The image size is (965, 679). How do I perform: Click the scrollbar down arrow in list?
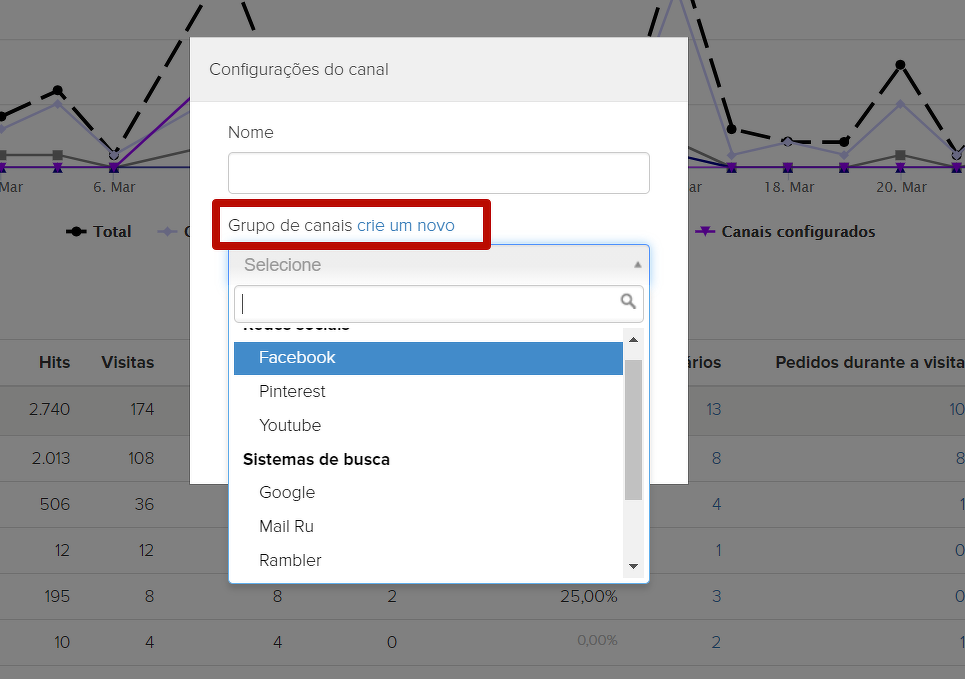click(632, 567)
